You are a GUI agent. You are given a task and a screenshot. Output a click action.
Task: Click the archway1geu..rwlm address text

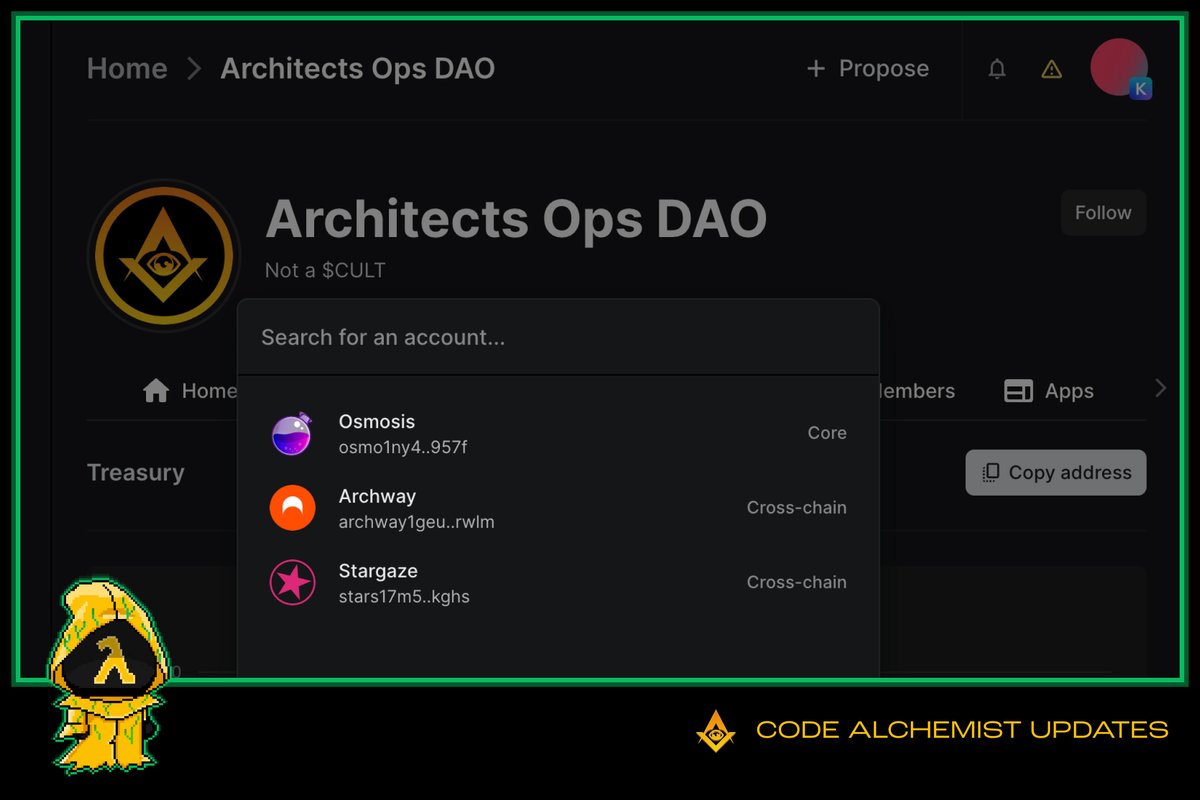pos(417,522)
